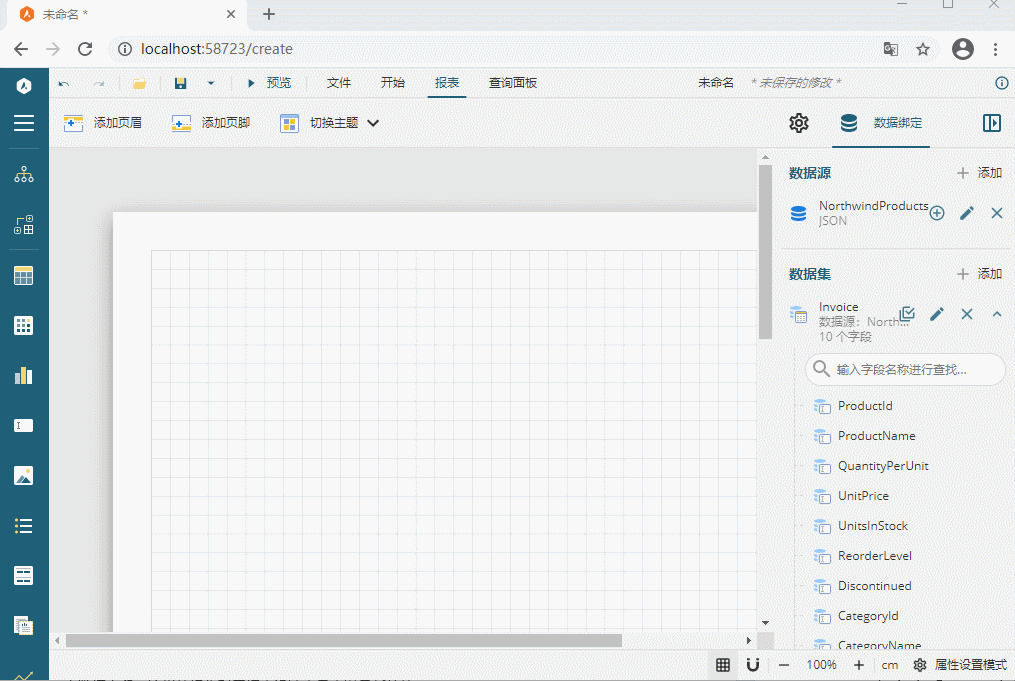Click the 预览 preview button
Screen dimensions: 1015x681
[270, 83]
